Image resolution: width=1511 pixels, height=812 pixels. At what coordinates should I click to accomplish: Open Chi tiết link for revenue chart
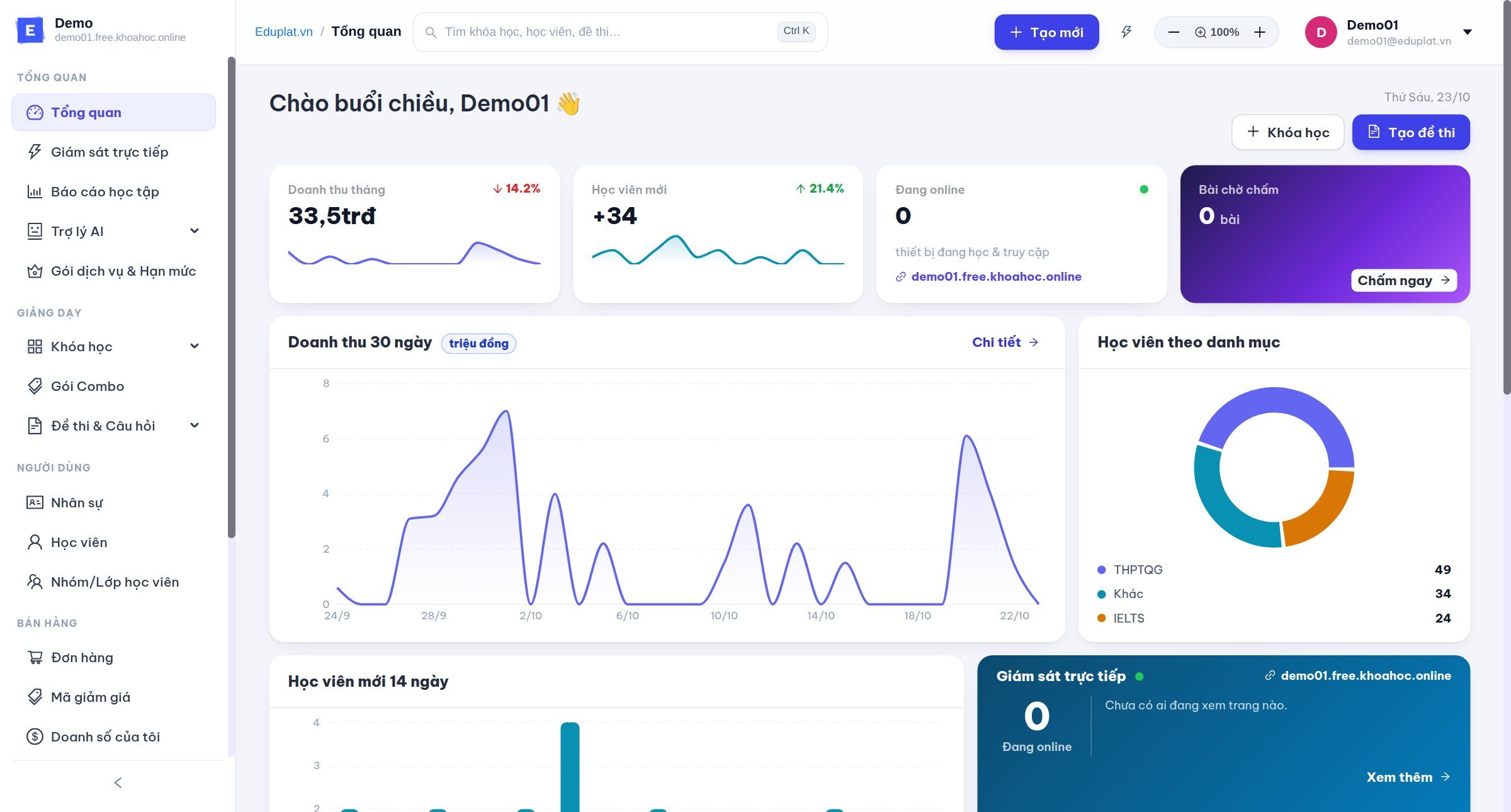point(1005,342)
